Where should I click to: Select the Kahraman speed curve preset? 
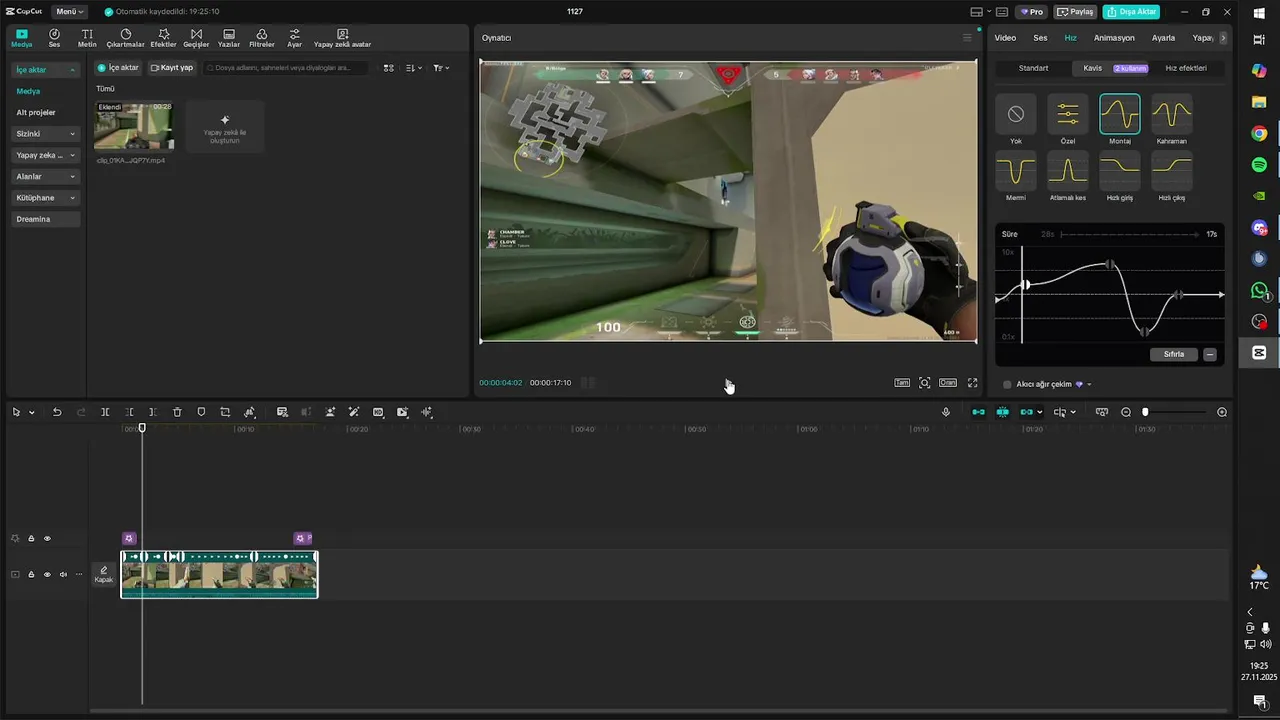[x=1172, y=119]
